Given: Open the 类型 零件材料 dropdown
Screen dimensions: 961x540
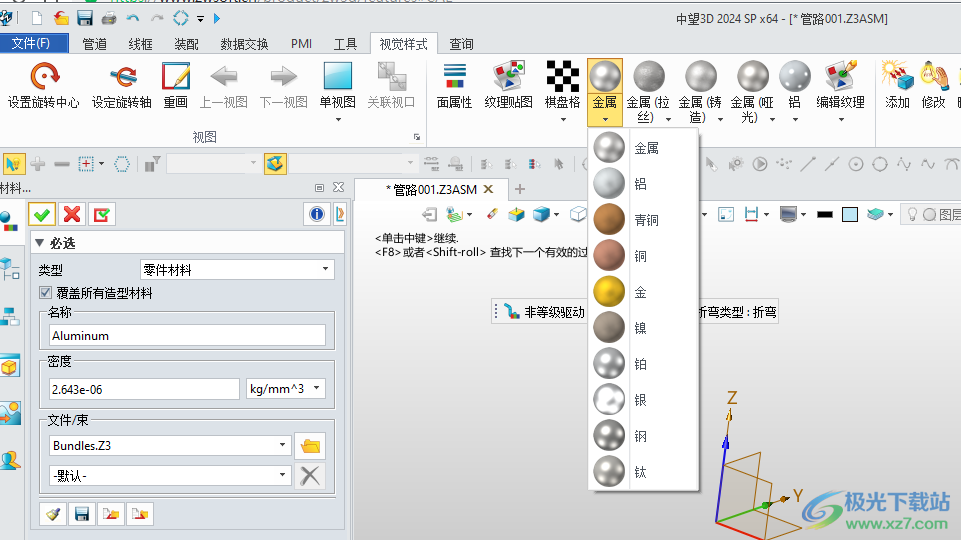Looking at the screenshot, I should (237, 269).
